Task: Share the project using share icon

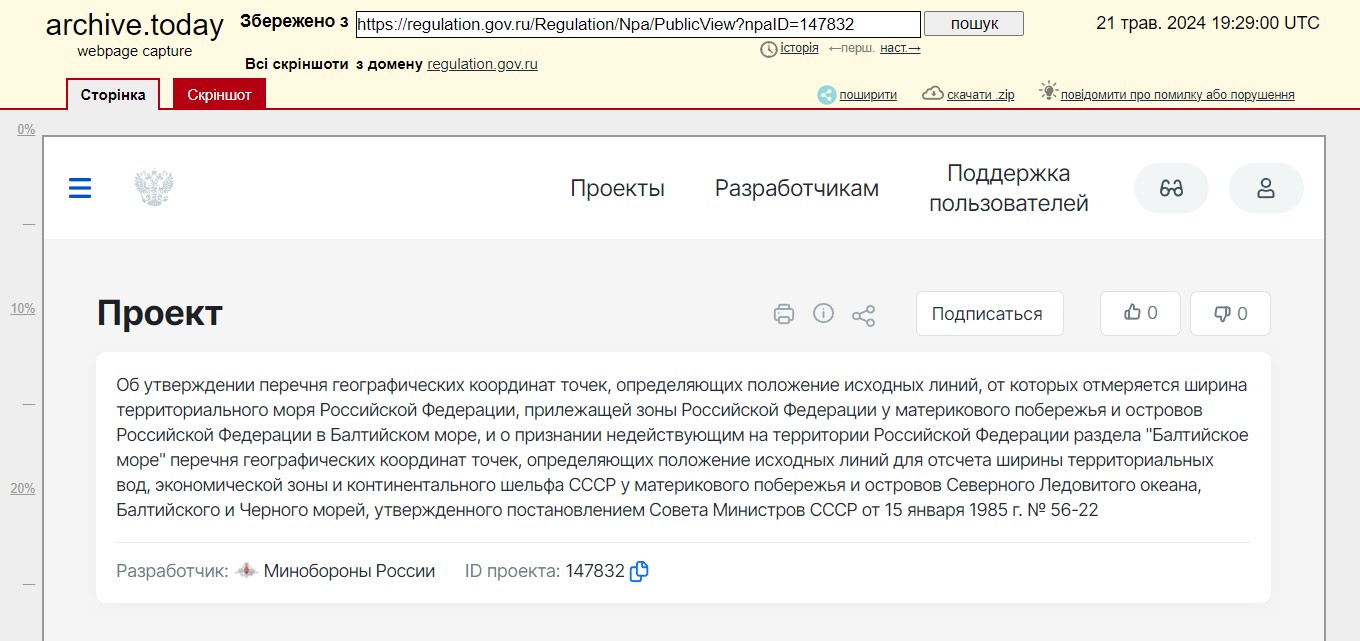Action: coord(863,316)
